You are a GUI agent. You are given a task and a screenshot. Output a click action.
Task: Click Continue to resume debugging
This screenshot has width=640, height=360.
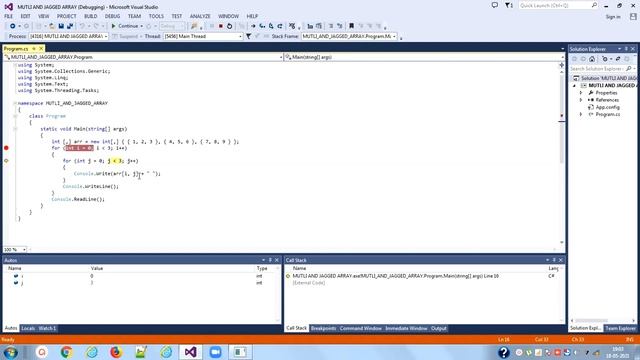pyautogui.click(x=125, y=26)
